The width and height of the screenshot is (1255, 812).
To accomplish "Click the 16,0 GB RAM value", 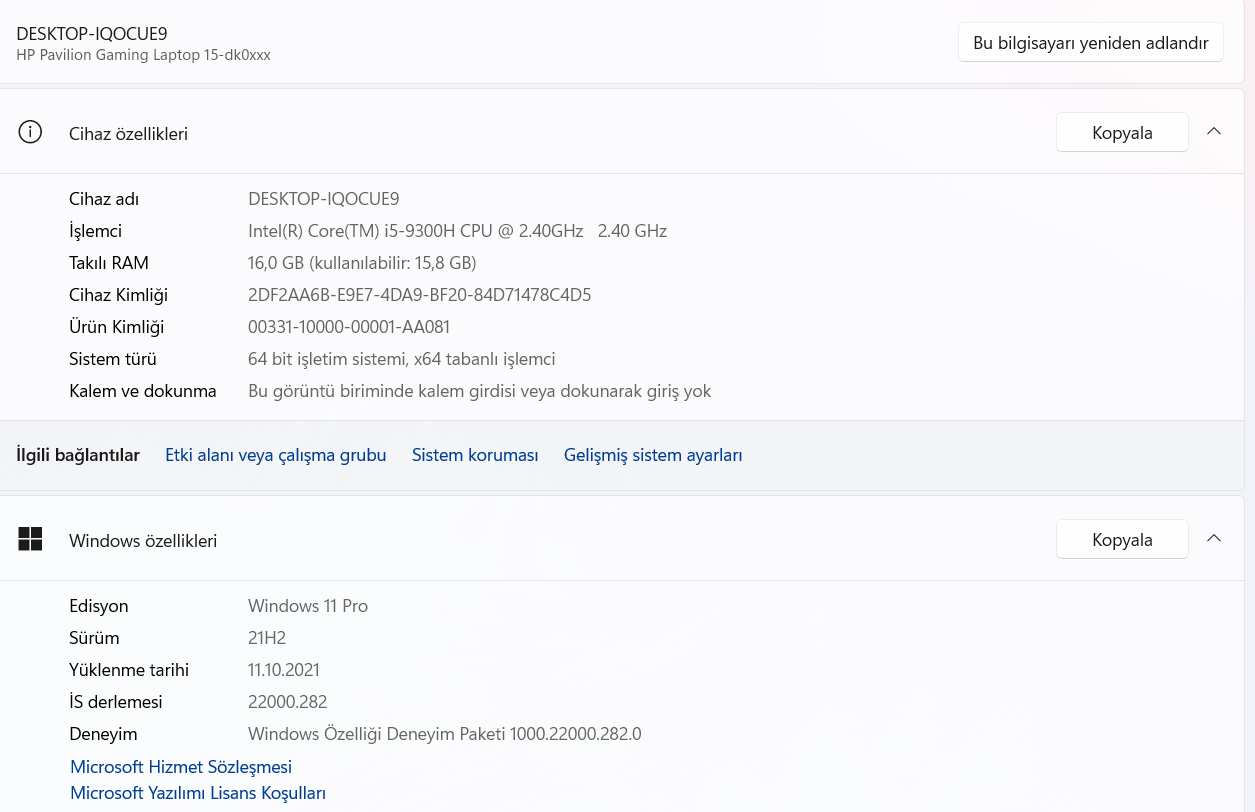I will click(362, 263).
